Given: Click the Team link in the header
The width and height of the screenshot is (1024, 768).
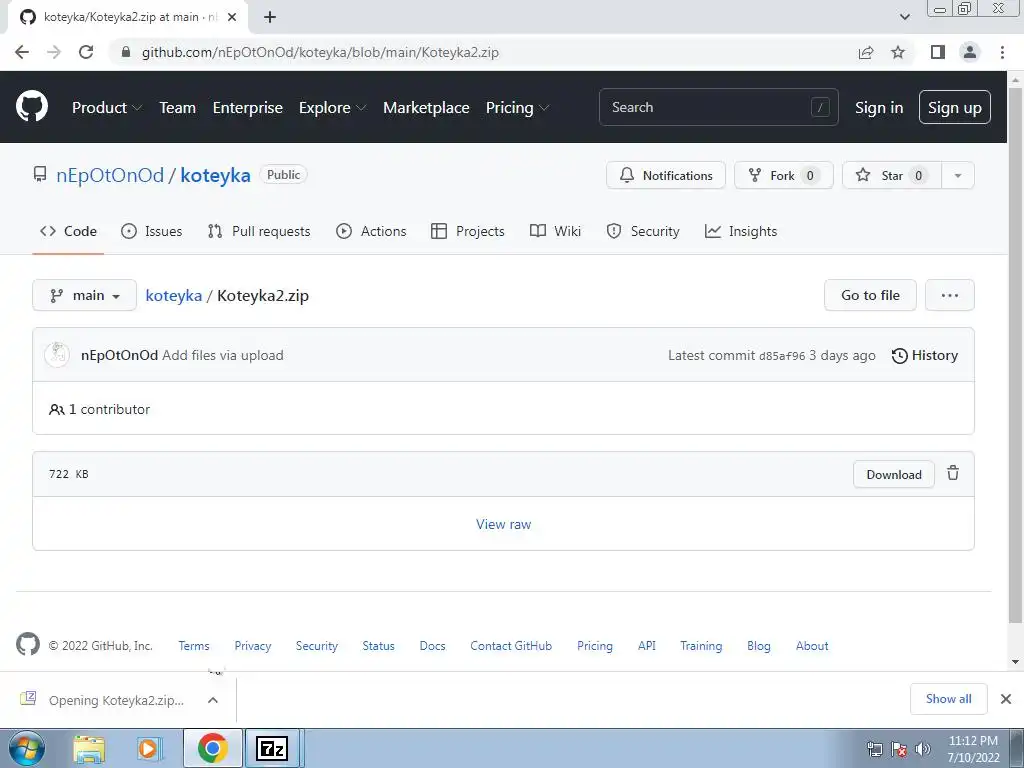Looking at the screenshot, I should (x=178, y=108).
